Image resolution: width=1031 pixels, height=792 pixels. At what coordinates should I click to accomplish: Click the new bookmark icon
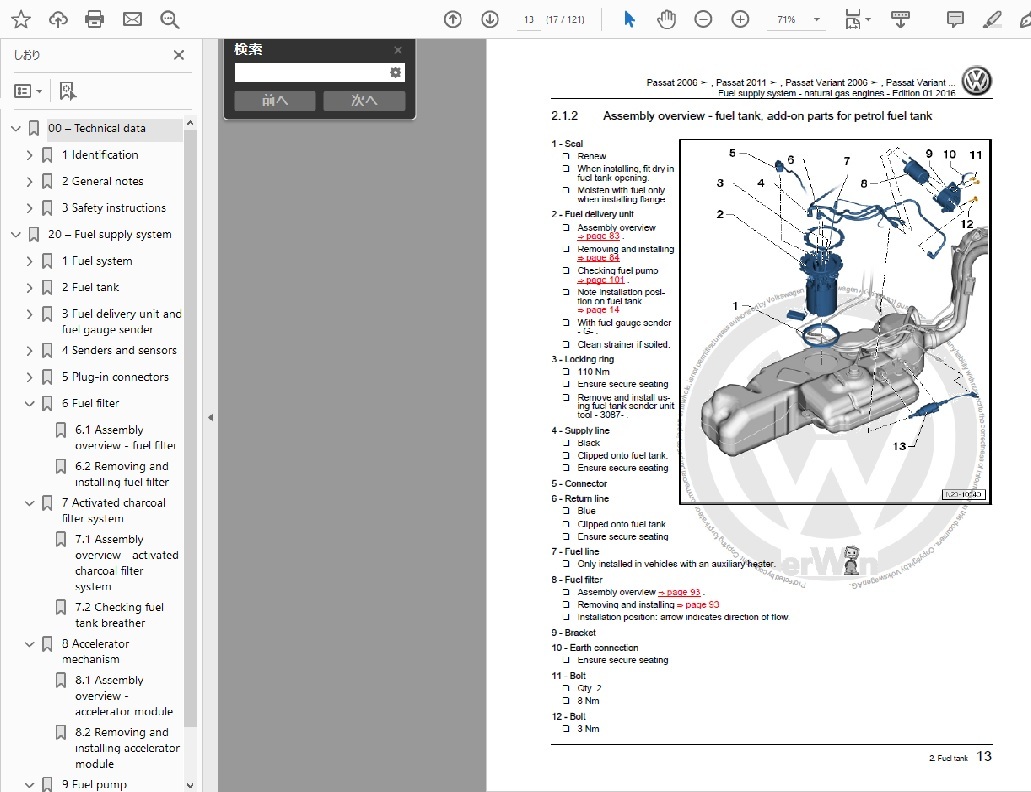coord(67,91)
